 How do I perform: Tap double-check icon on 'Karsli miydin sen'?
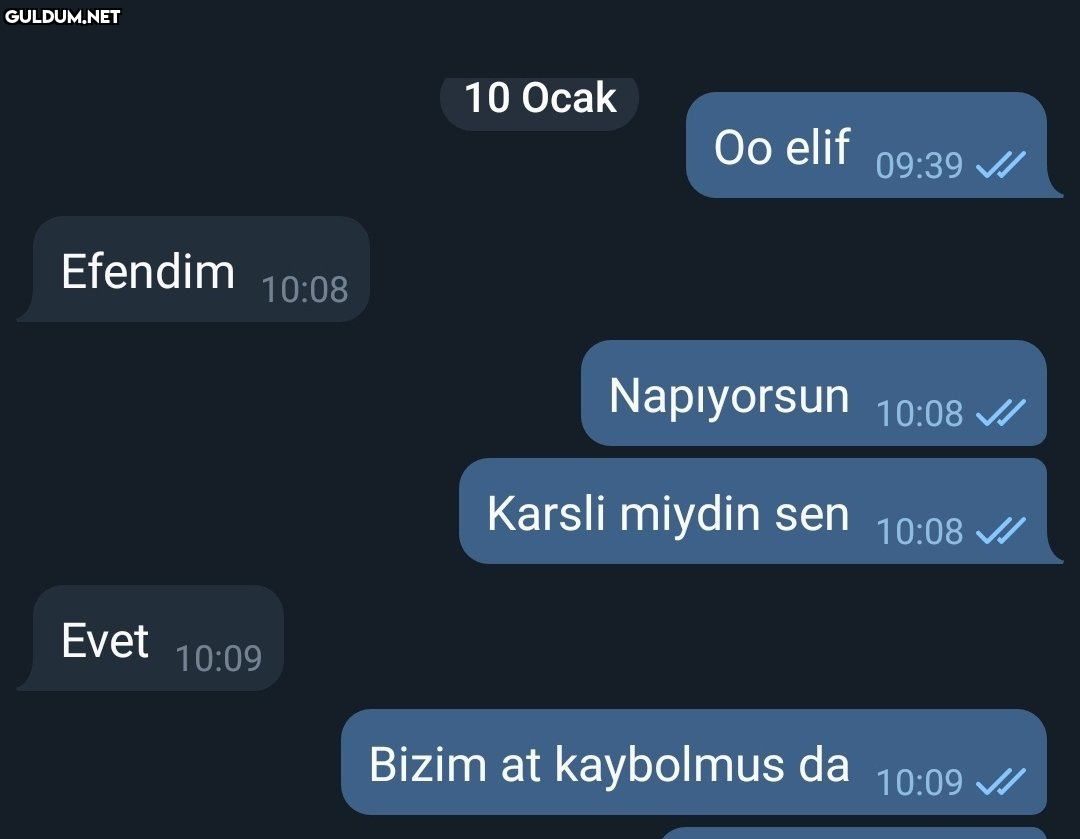1001,530
